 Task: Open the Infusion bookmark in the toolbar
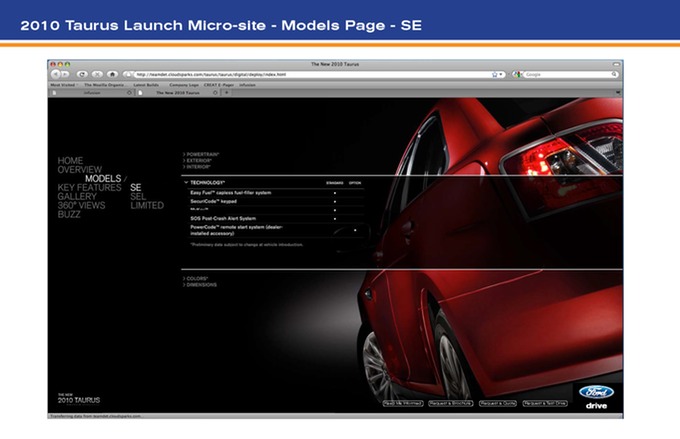[x=247, y=85]
